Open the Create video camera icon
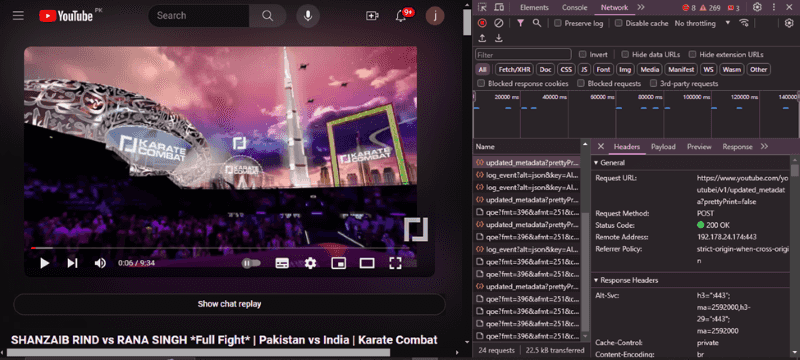The height and width of the screenshot is (360, 800). (x=372, y=16)
